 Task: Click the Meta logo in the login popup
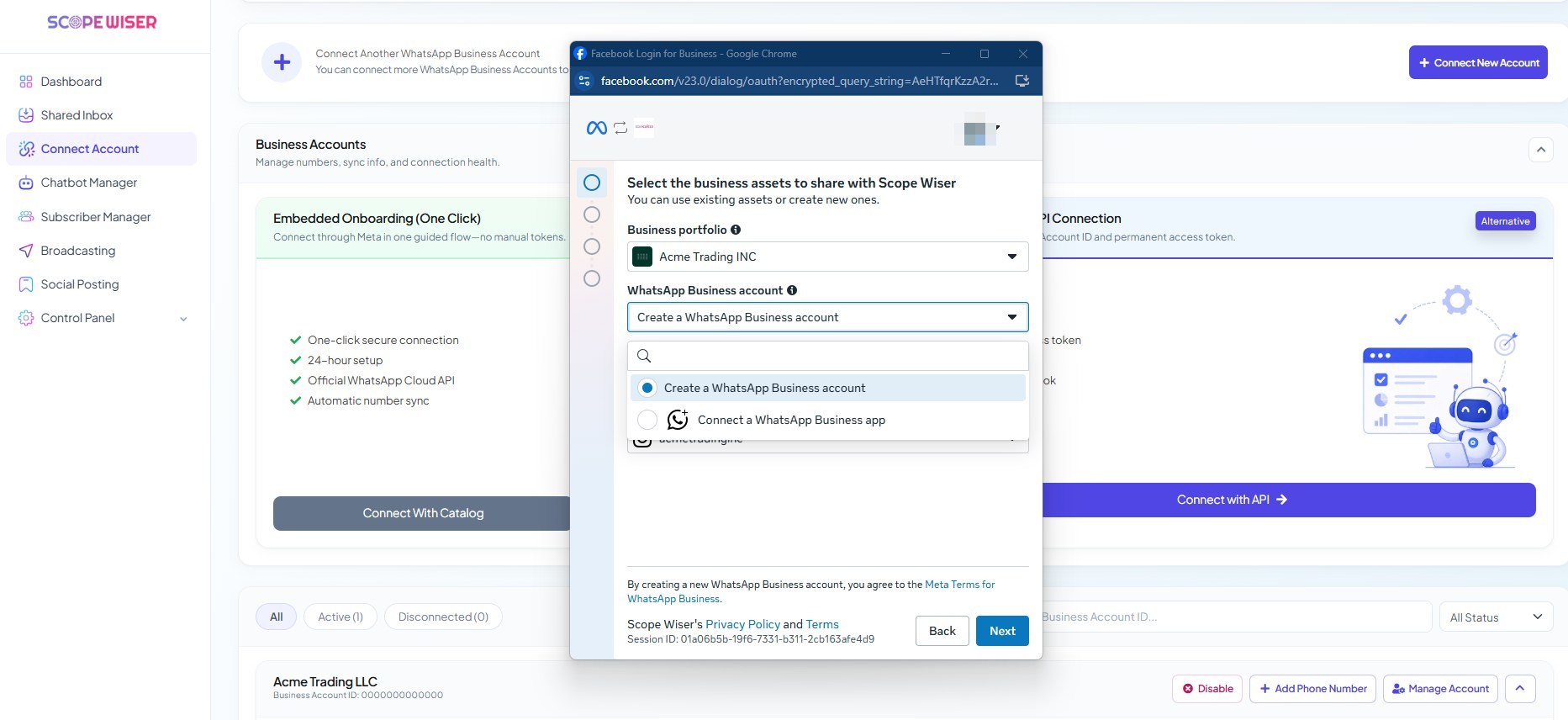pyautogui.click(x=596, y=128)
